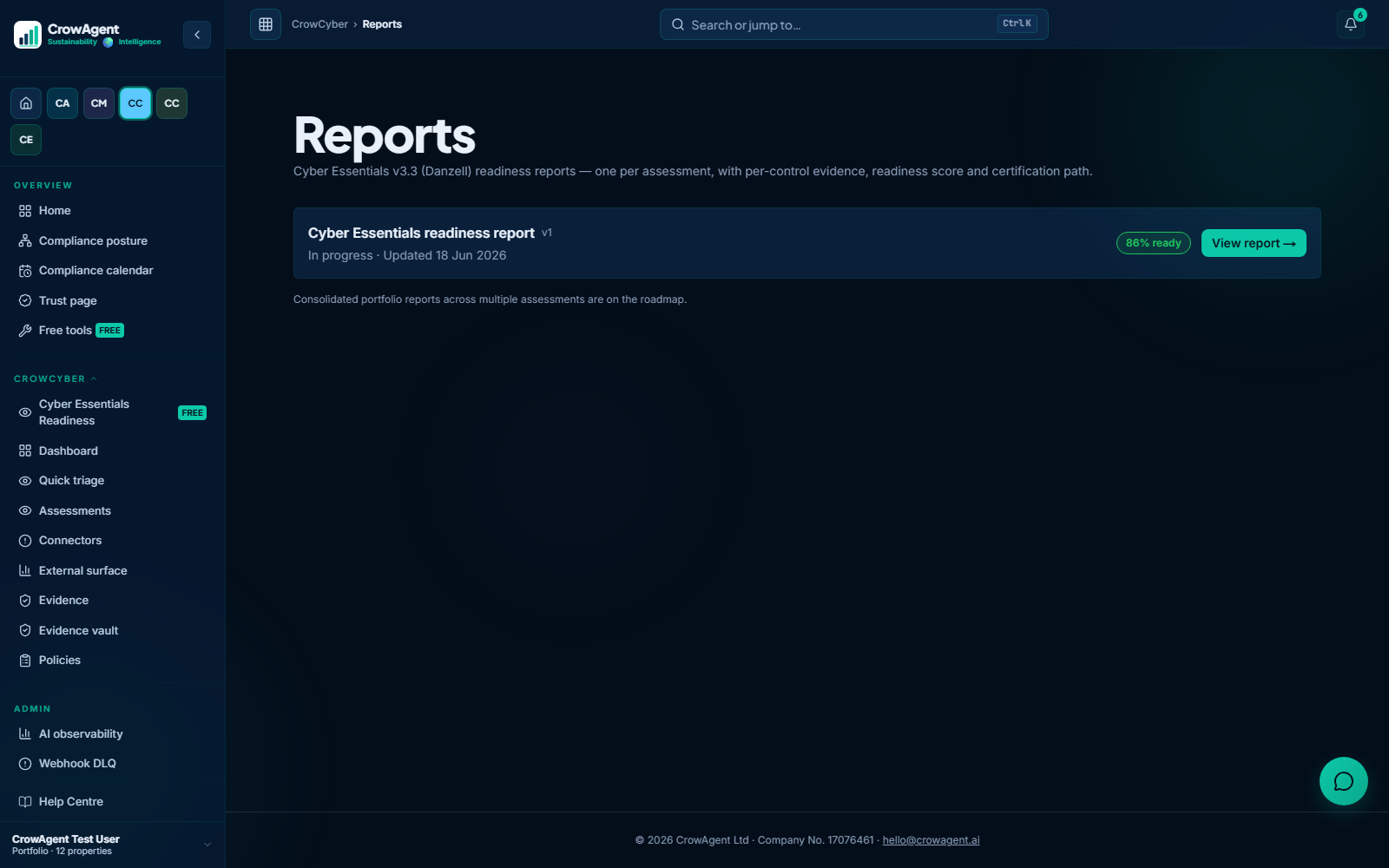Click View report button
The width and height of the screenshot is (1389, 868).
click(x=1254, y=243)
